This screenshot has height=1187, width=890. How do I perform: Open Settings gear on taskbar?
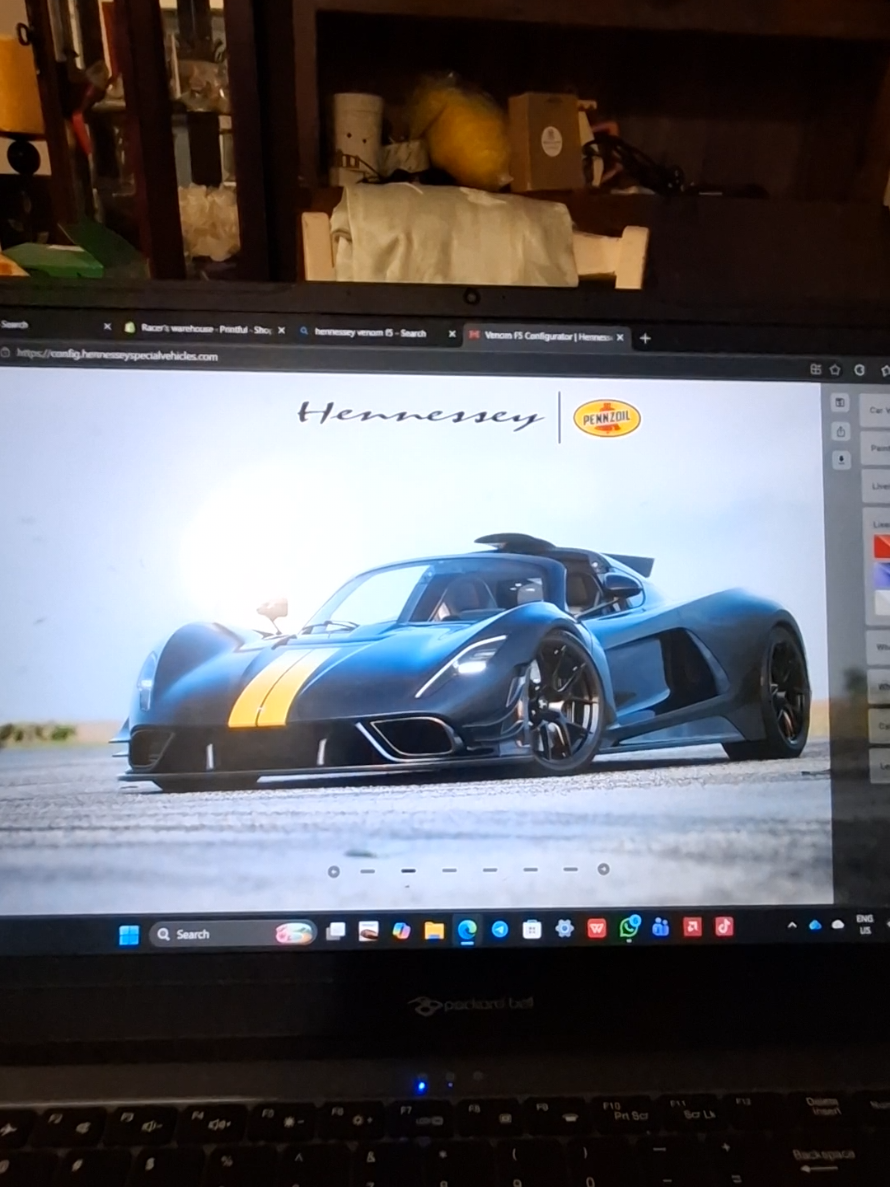coord(564,928)
